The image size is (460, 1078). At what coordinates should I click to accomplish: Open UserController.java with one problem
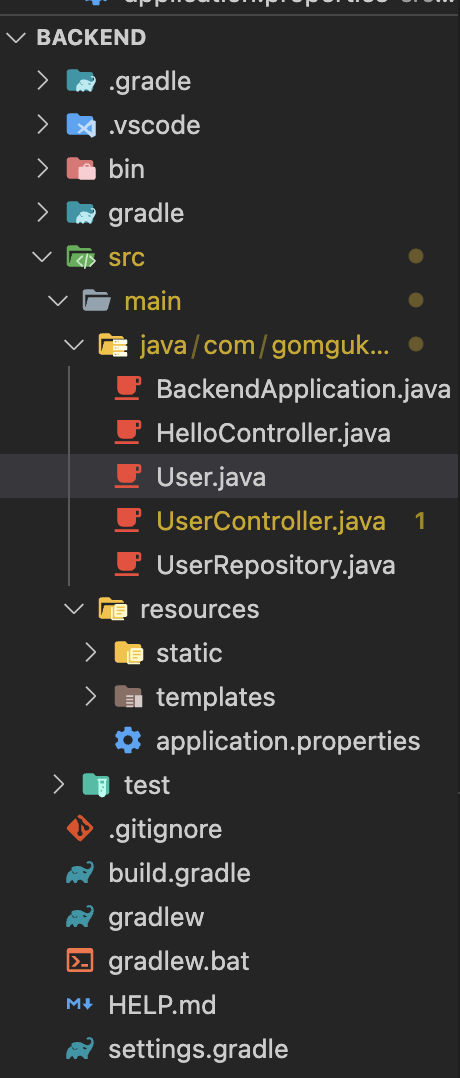271,521
